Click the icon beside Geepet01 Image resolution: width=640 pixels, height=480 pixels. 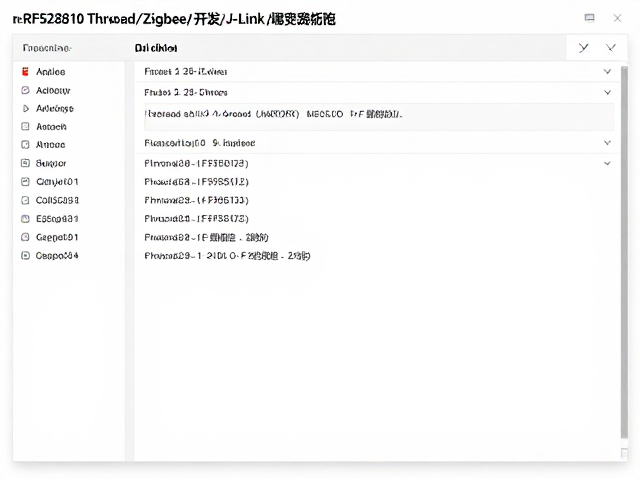coord(25,237)
